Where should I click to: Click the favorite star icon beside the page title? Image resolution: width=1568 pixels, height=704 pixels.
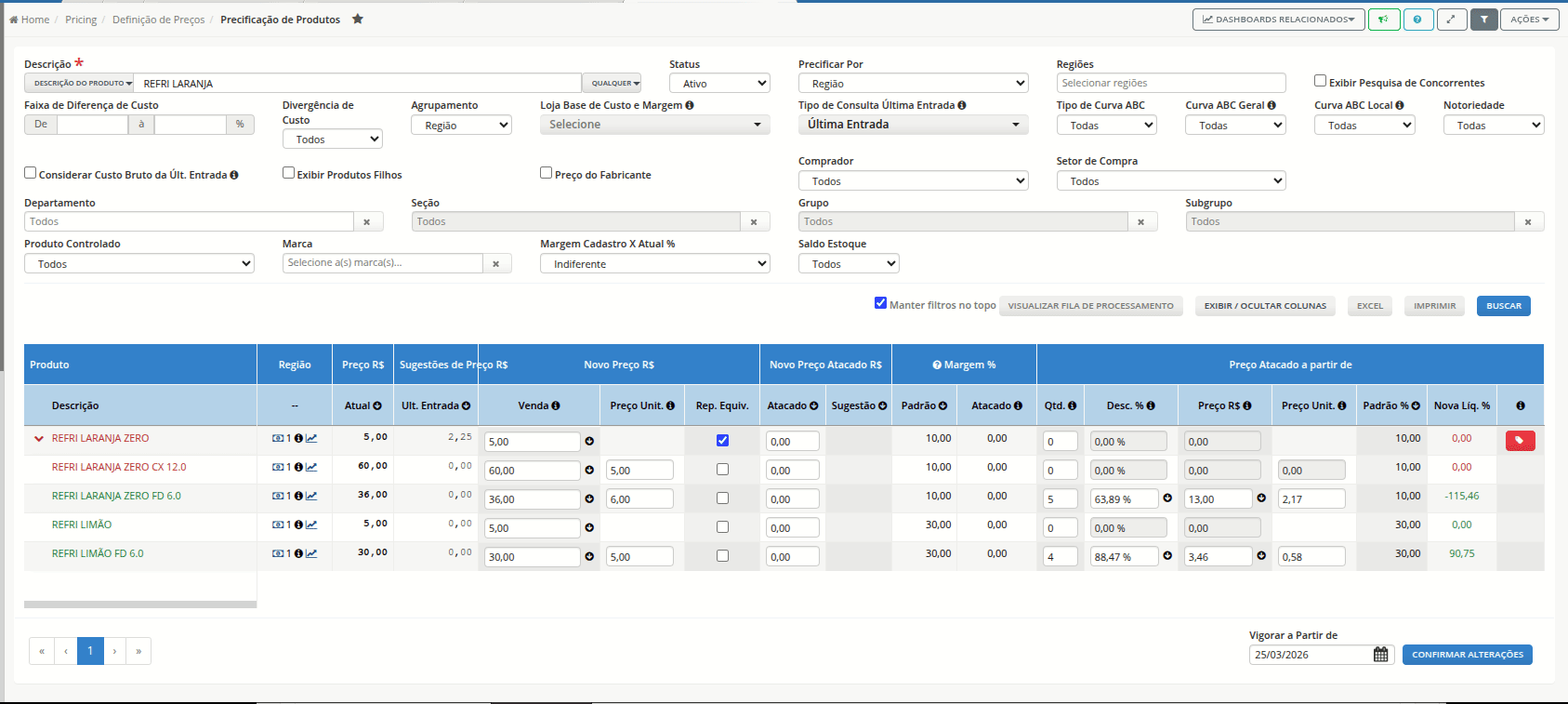358,20
